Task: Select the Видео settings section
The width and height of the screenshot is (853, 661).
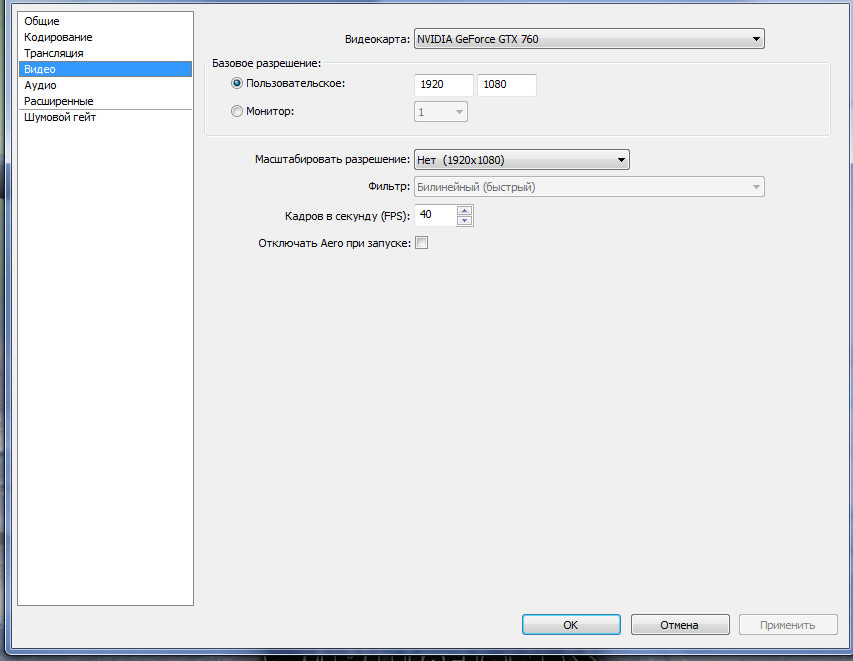Action: [105, 69]
